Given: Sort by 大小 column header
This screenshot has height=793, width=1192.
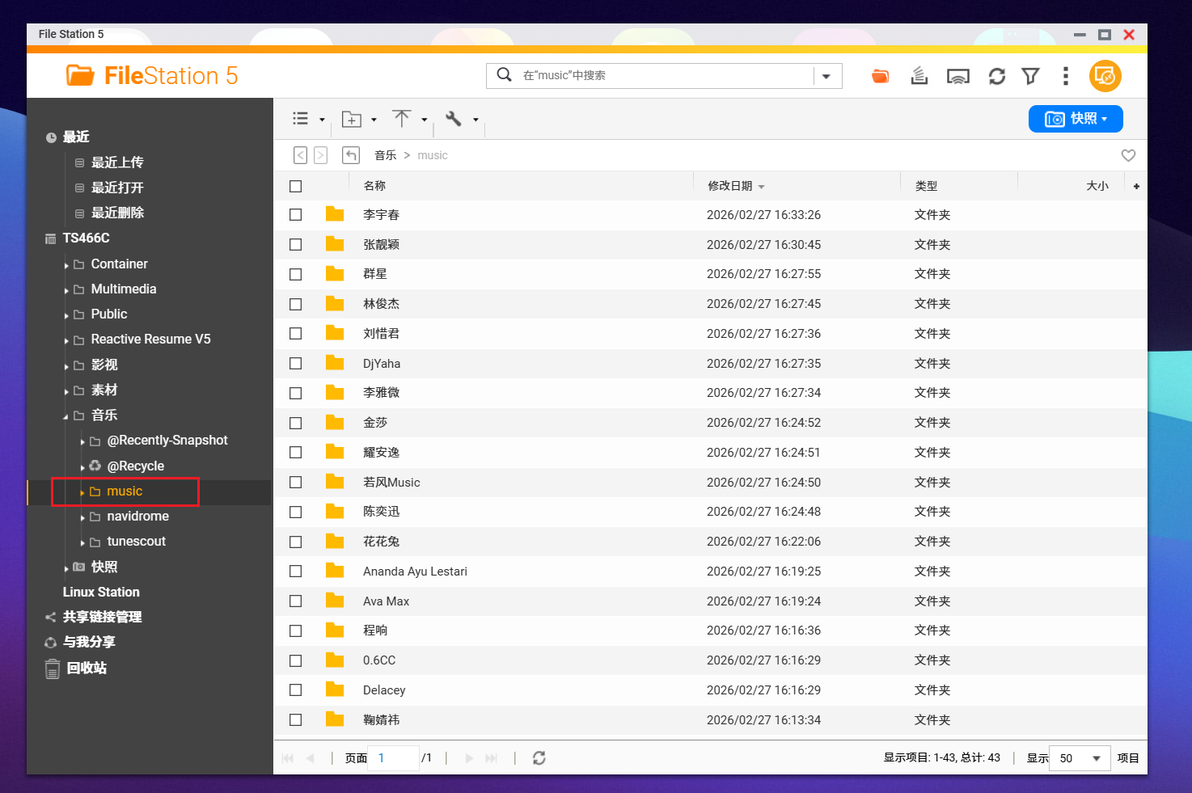Looking at the screenshot, I should 1097,186.
